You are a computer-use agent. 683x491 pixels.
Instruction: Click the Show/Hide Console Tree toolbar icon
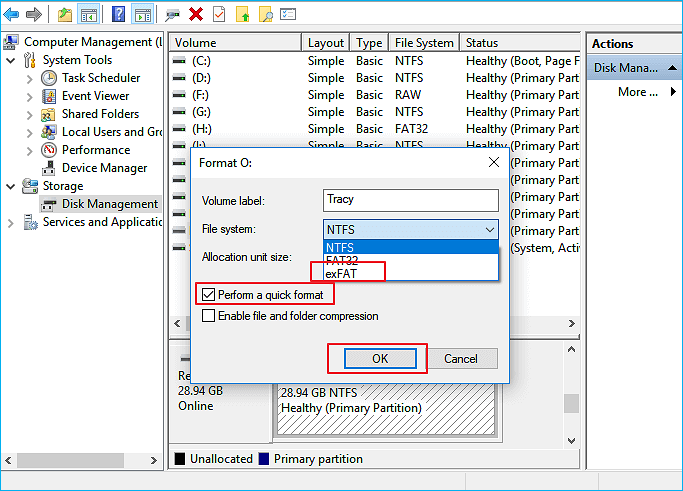[89, 14]
